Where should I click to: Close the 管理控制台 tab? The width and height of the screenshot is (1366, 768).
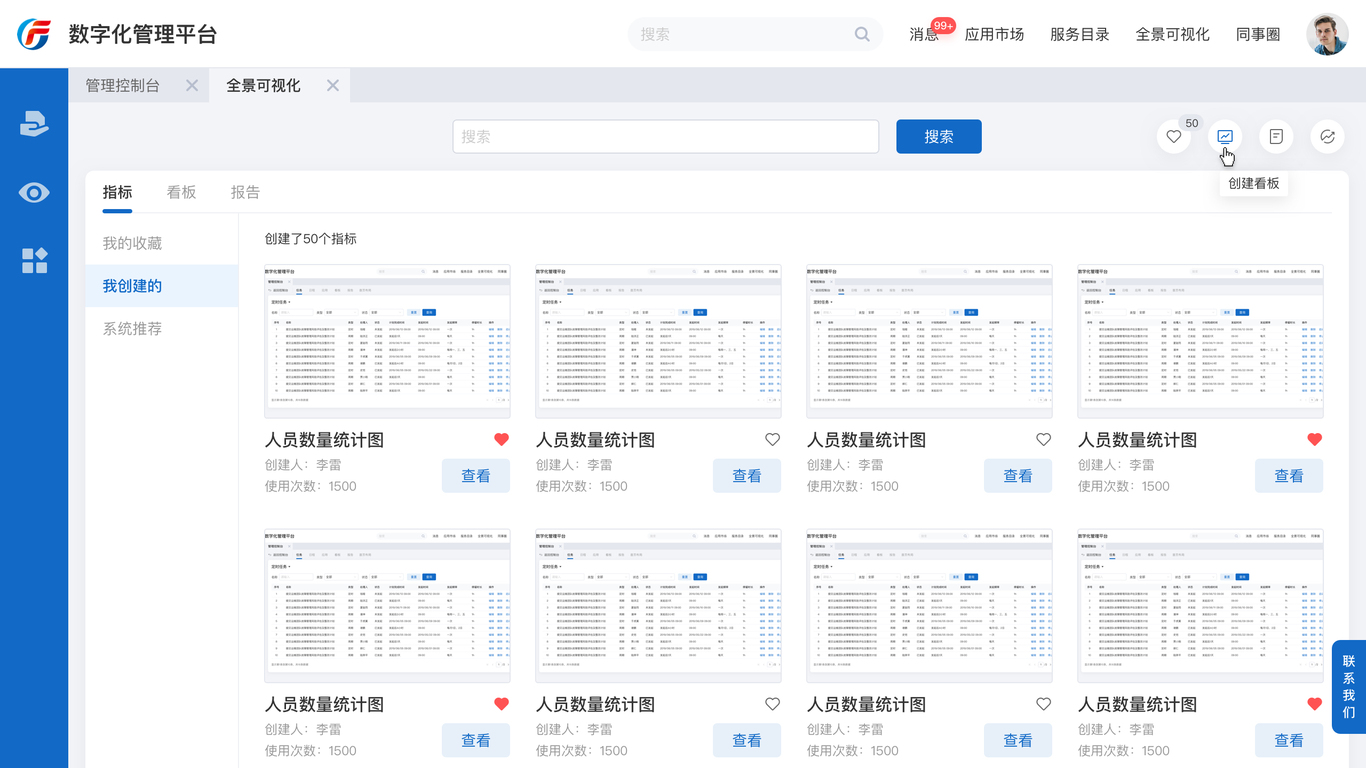click(x=192, y=85)
